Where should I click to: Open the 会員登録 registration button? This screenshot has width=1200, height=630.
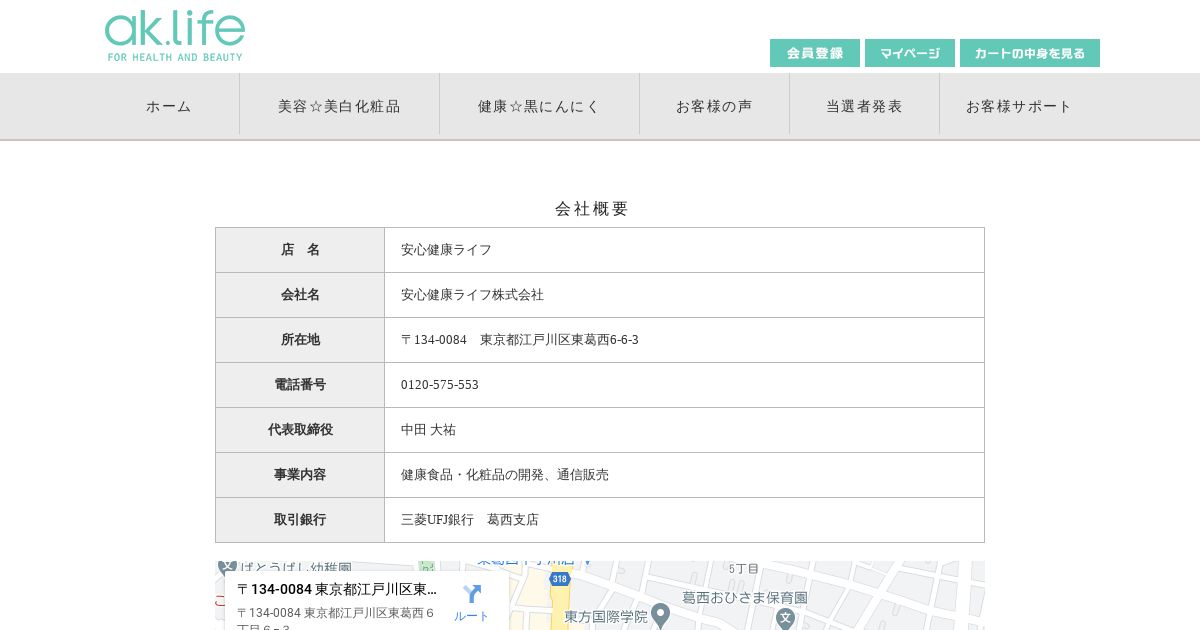pyautogui.click(x=814, y=53)
